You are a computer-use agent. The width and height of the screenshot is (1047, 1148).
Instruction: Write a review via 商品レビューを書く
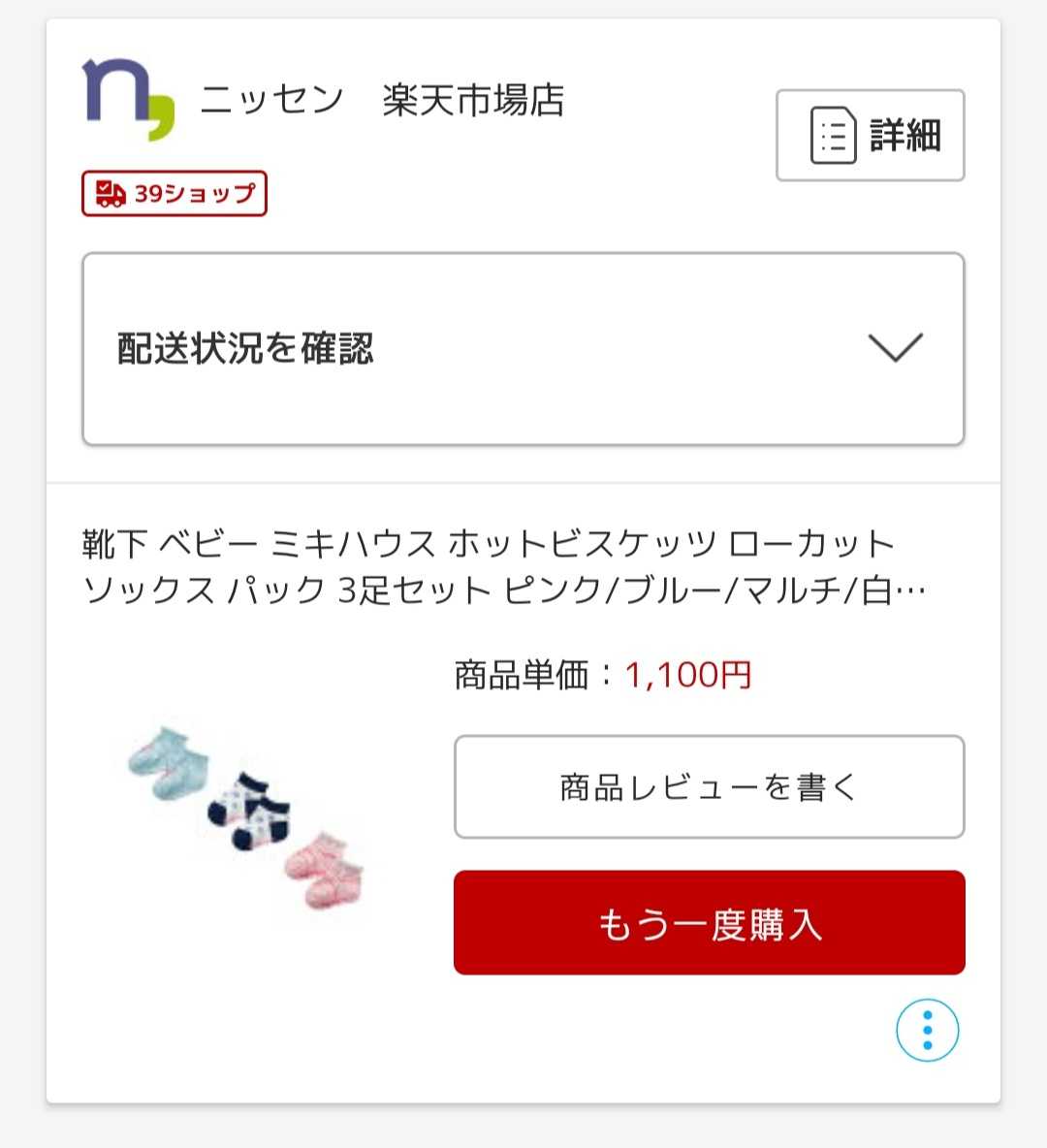[x=709, y=787]
